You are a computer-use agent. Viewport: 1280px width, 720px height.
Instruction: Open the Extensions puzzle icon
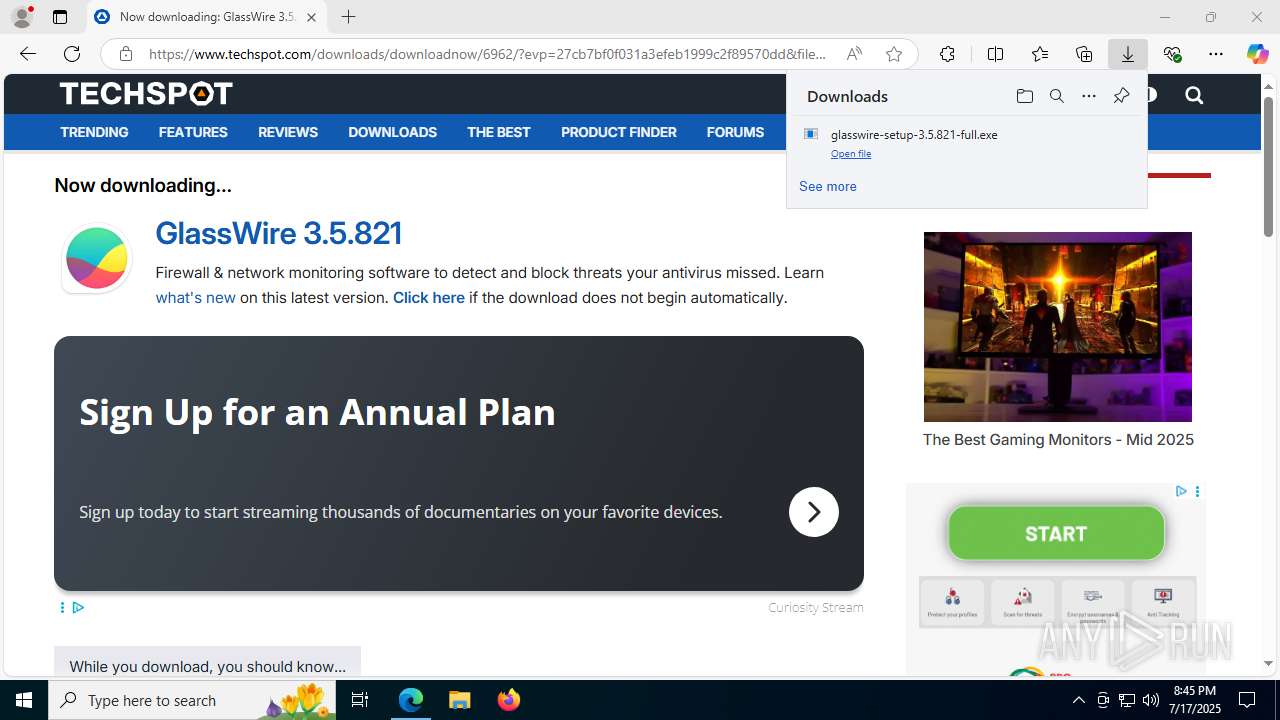(x=947, y=54)
